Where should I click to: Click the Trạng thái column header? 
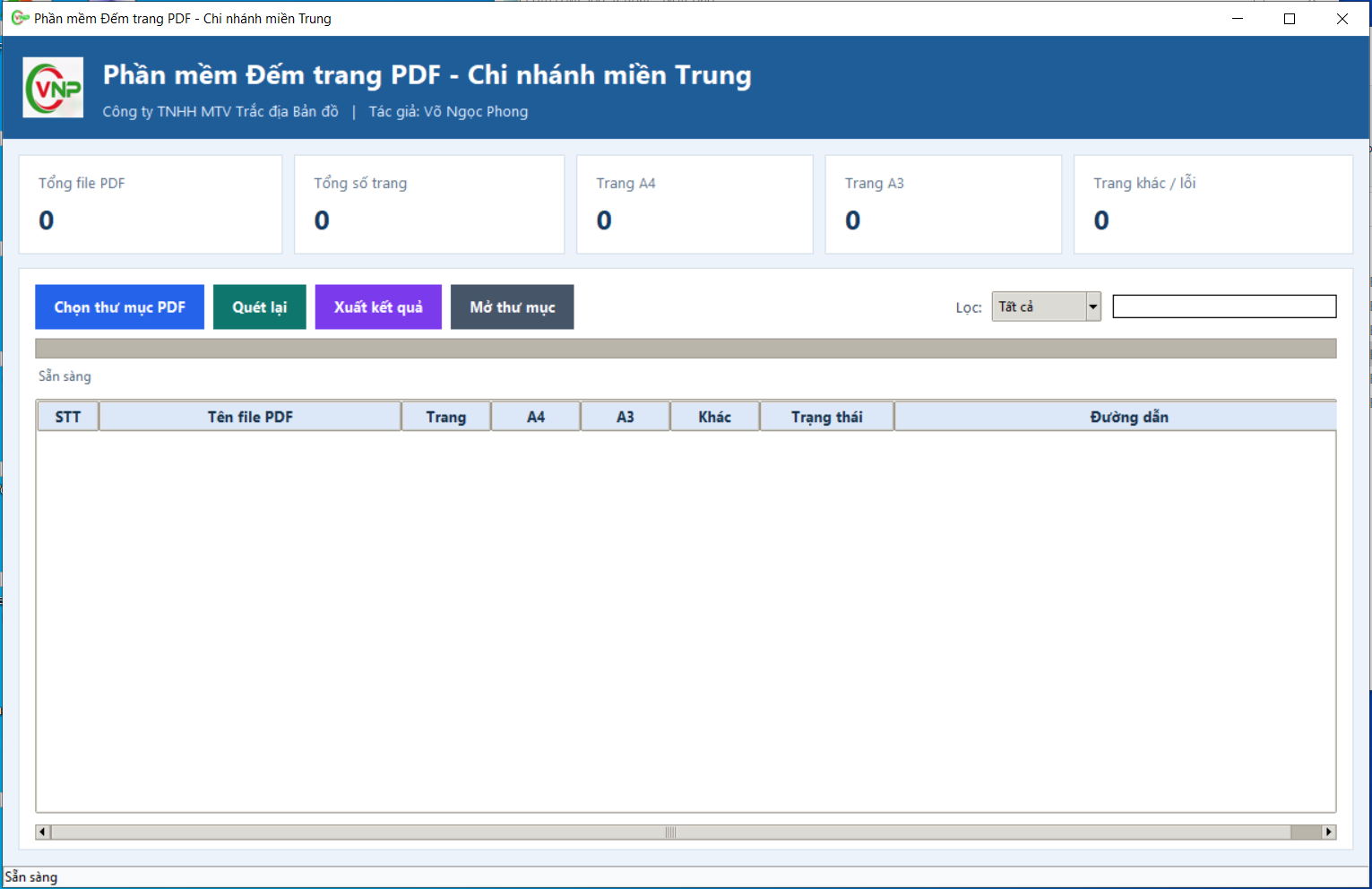[x=827, y=417]
